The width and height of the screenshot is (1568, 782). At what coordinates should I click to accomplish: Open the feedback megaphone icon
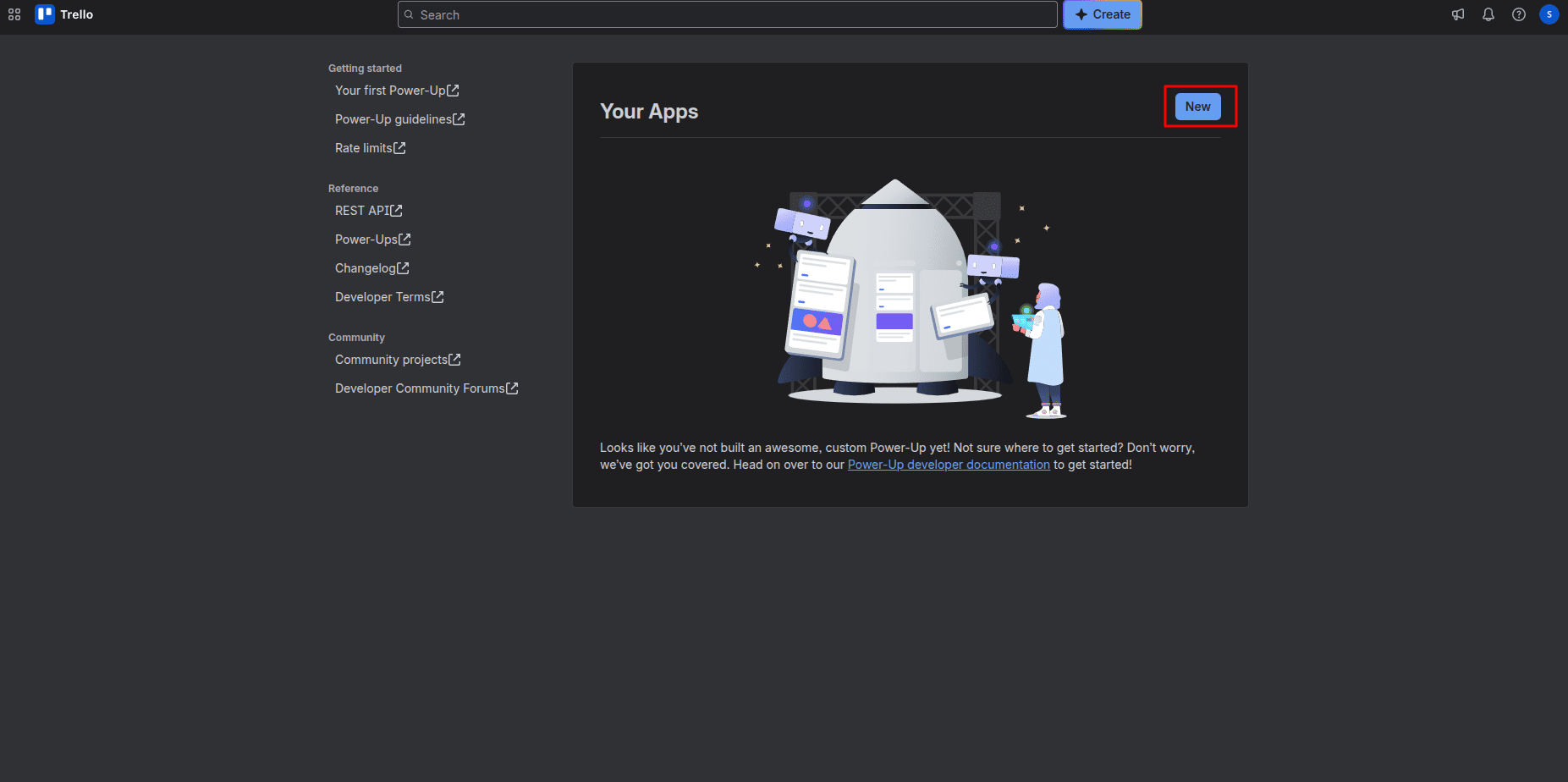(x=1458, y=14)
